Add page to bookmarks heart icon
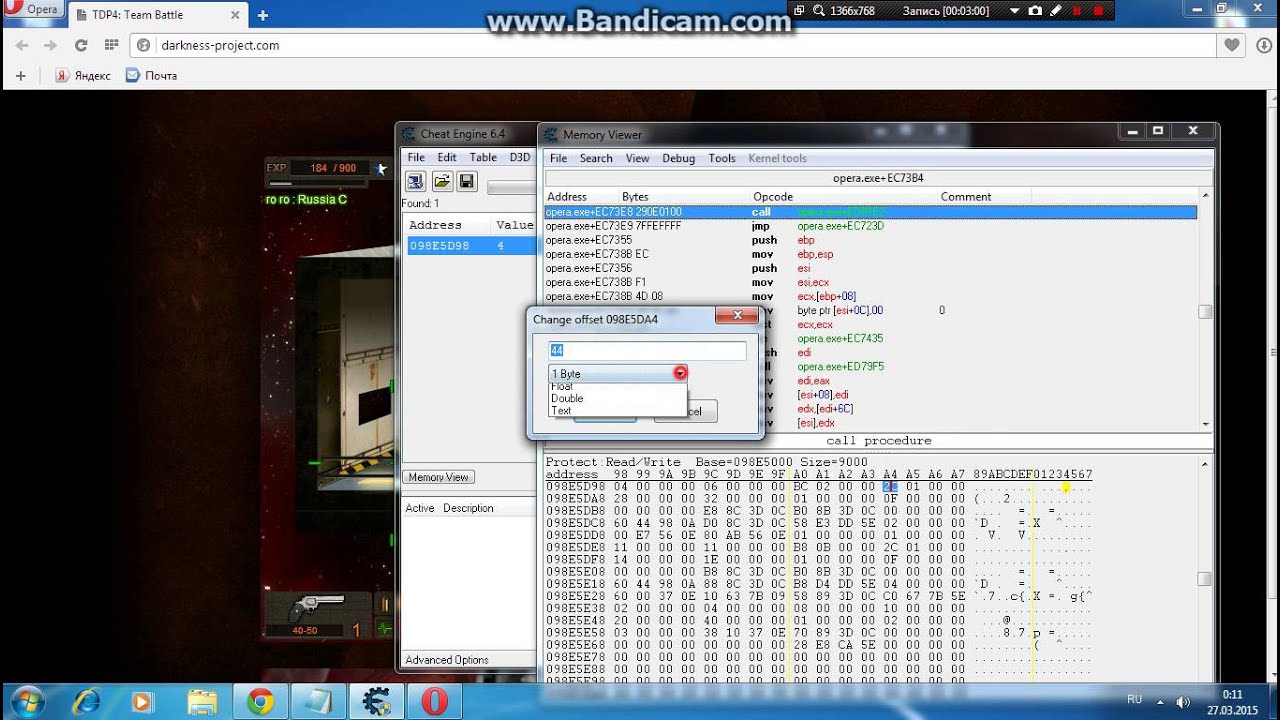 click(1232, 45)
